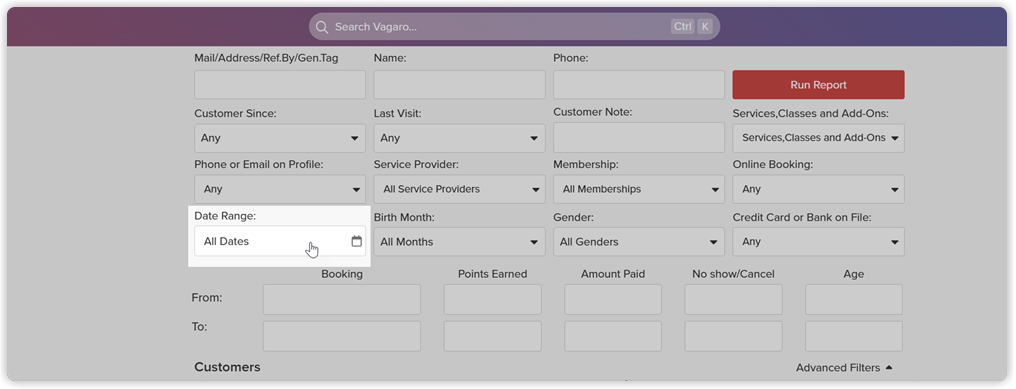Click the Points Earned To field
1016x389 pixels.
point(492,336)
